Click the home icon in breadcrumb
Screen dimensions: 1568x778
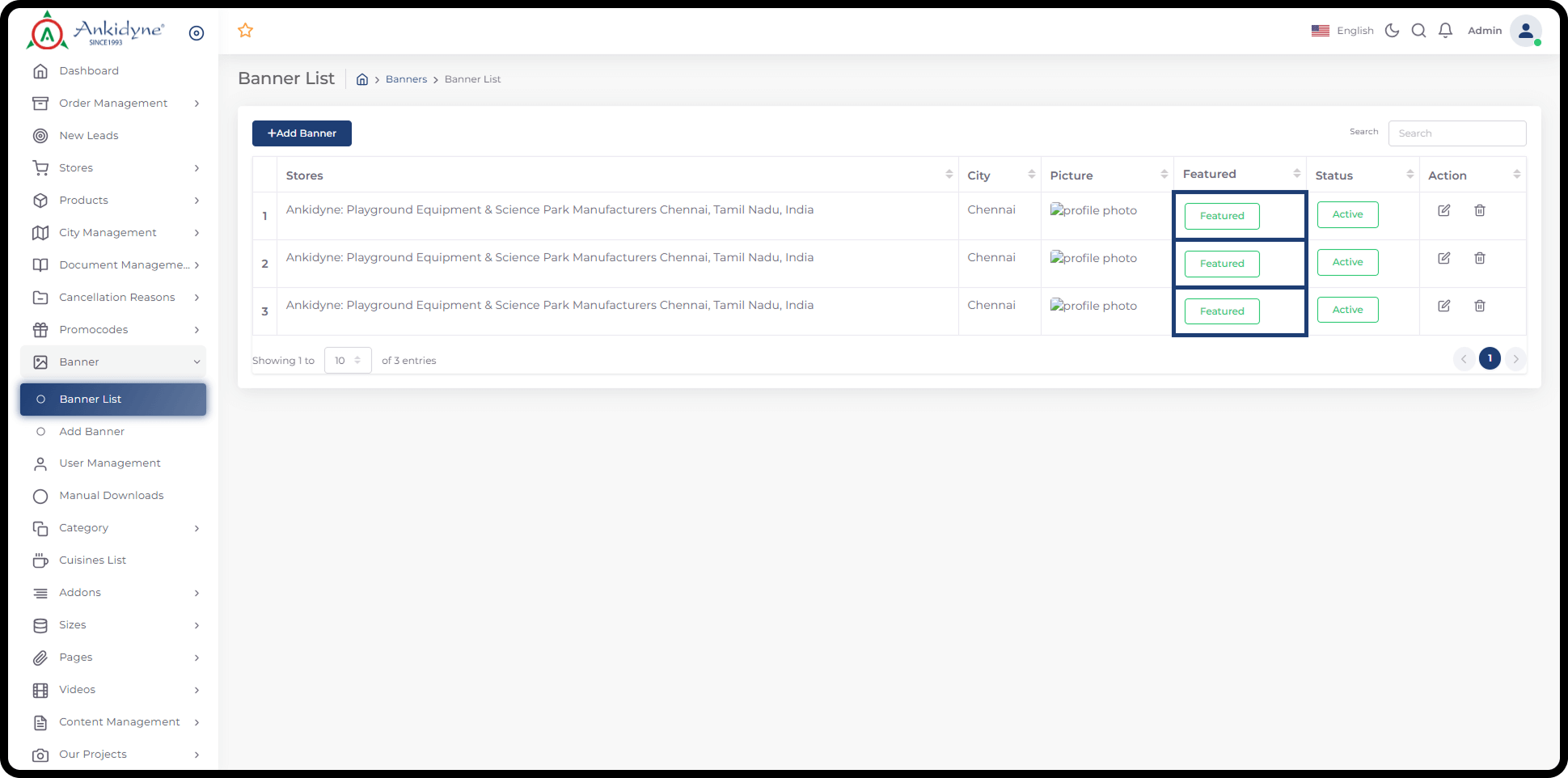pyautogui.click(x=362, y=79)
